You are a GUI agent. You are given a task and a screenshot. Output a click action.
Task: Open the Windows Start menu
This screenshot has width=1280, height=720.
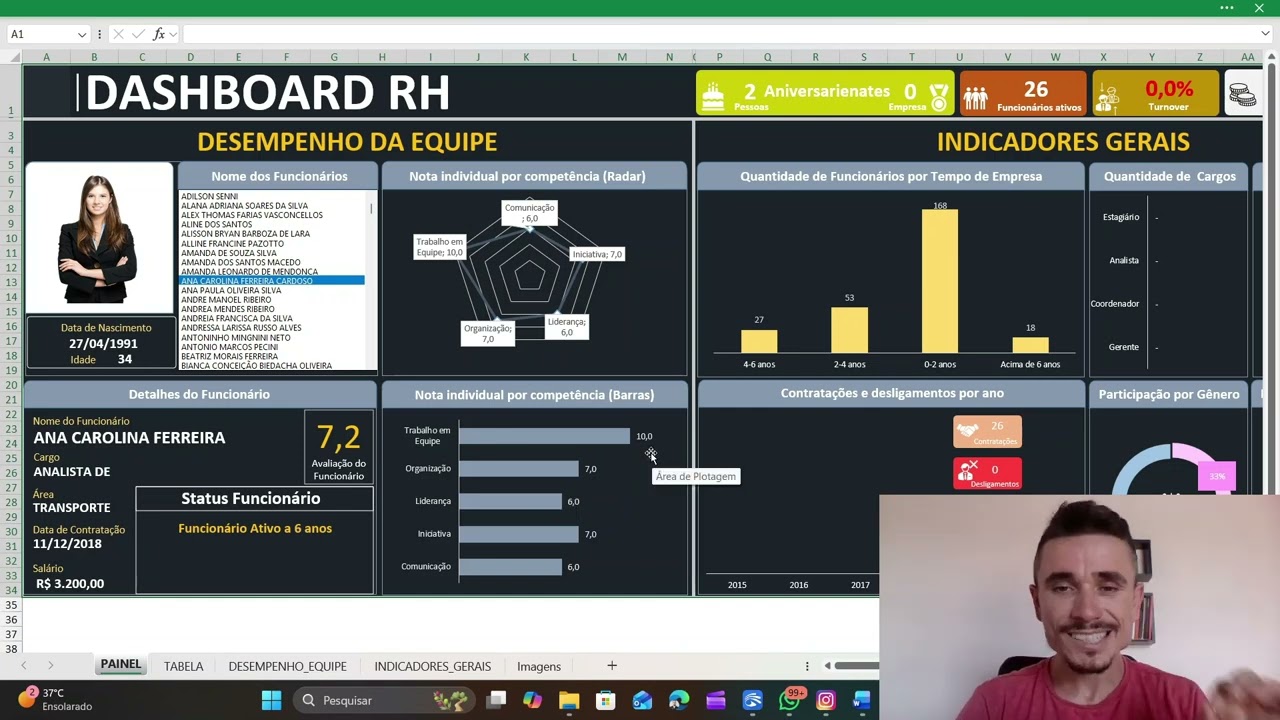(x=271, y=700)
